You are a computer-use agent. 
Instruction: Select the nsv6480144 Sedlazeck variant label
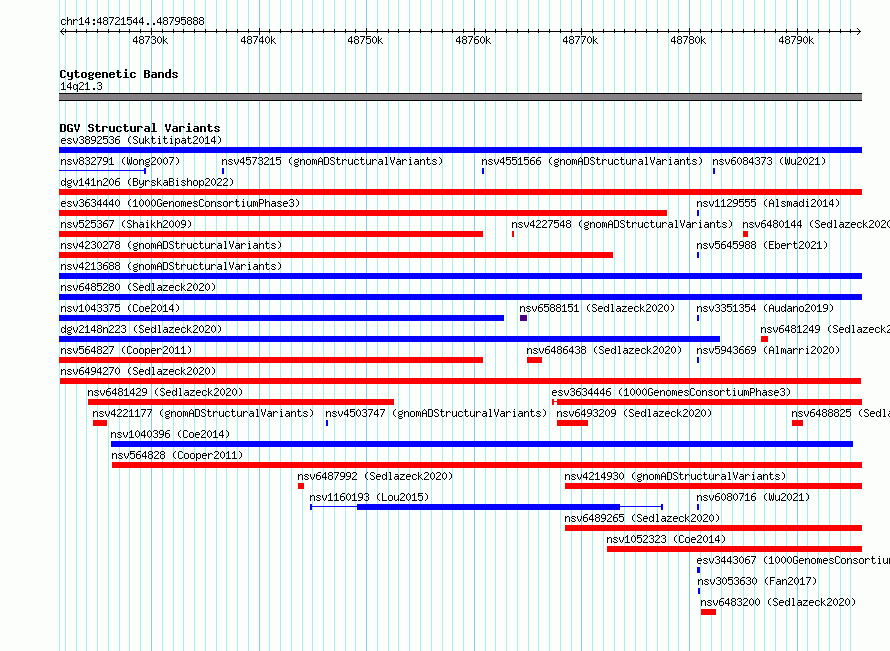pos(816,224)
